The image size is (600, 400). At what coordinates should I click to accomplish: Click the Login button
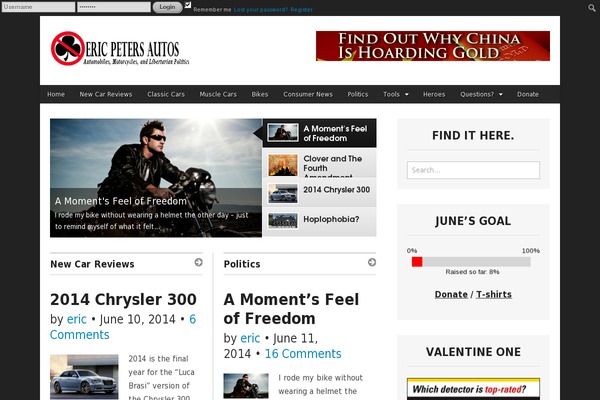pos(167,7)
